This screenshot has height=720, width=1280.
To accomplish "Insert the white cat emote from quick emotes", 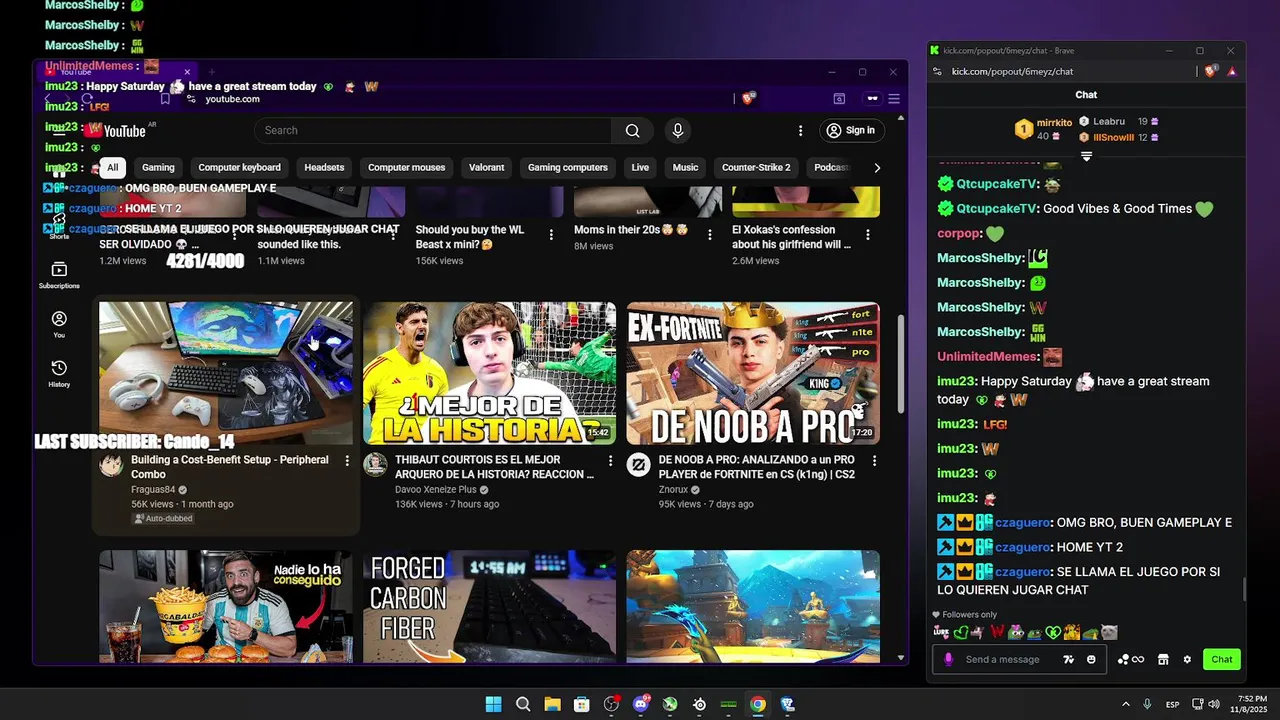I will tap(1109, 632).
